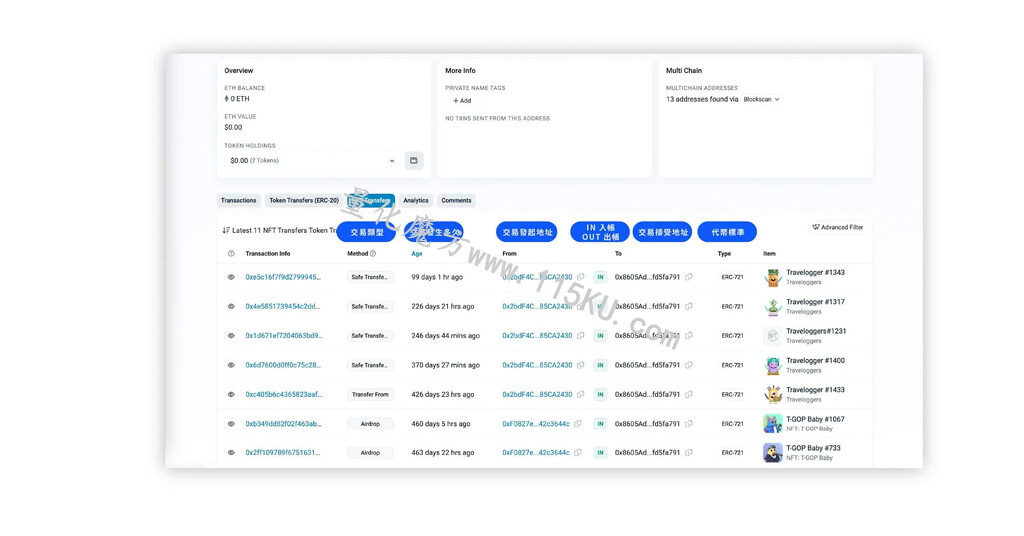Click '13 addresses found via' text
Screen dimensions: 1024x536
click(x=702, y=99)
